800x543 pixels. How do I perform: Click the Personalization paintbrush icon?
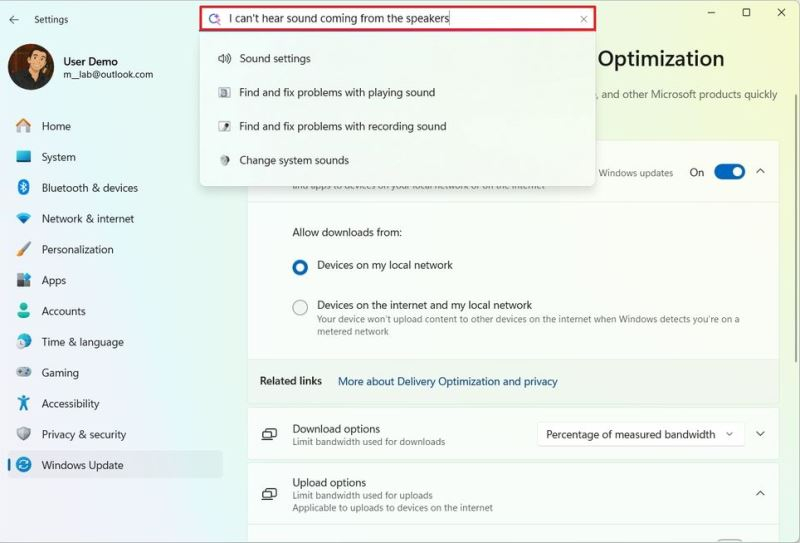coord(24,250)
